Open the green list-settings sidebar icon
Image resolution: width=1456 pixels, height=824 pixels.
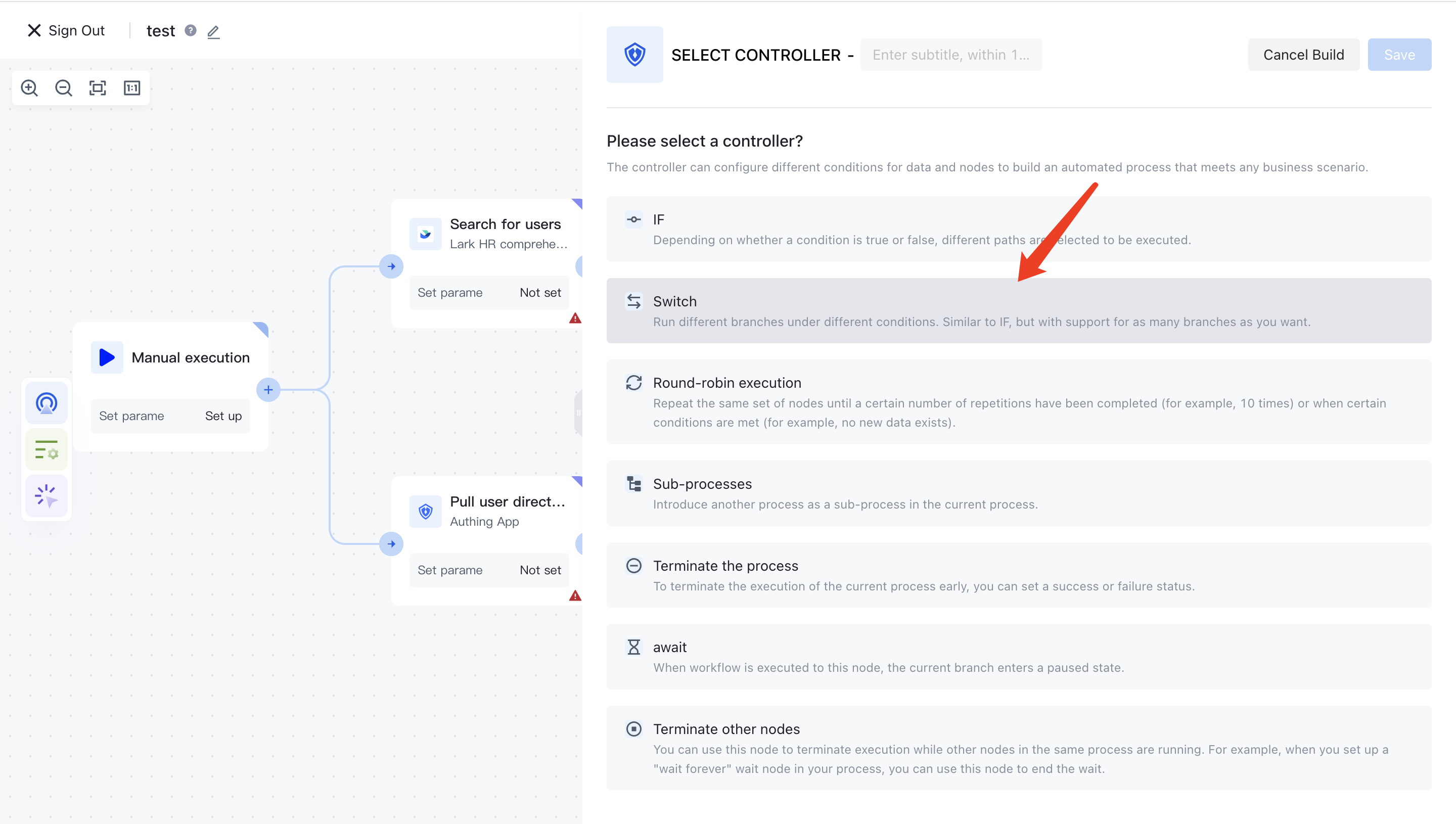(x=47, y=450)
